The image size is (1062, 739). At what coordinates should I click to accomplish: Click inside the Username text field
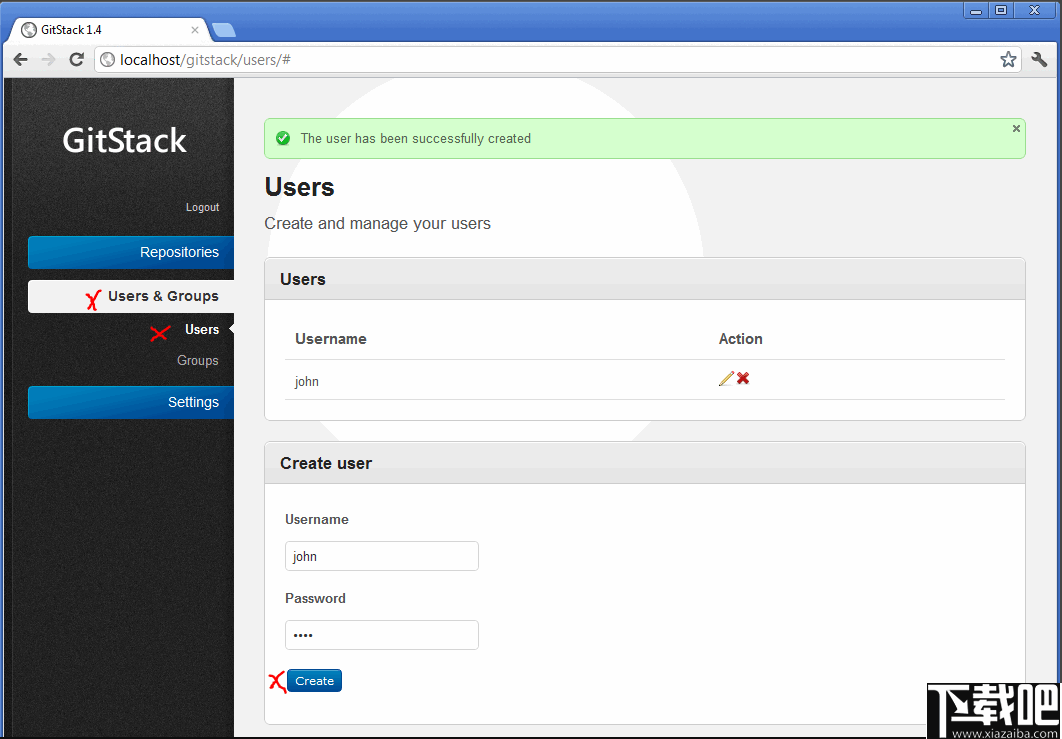pyautogui.click(x=381, y=556)
